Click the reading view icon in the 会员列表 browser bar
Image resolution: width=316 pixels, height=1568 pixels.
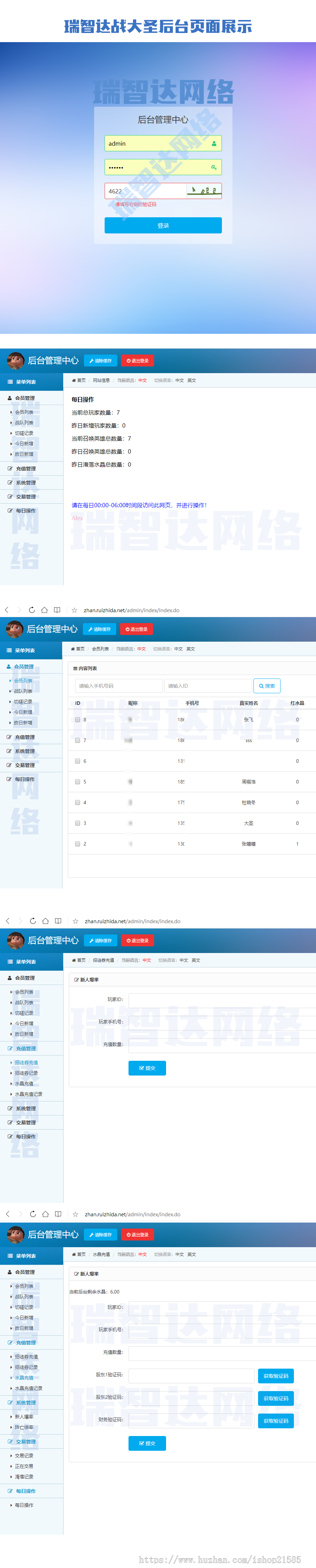(57, 610)
